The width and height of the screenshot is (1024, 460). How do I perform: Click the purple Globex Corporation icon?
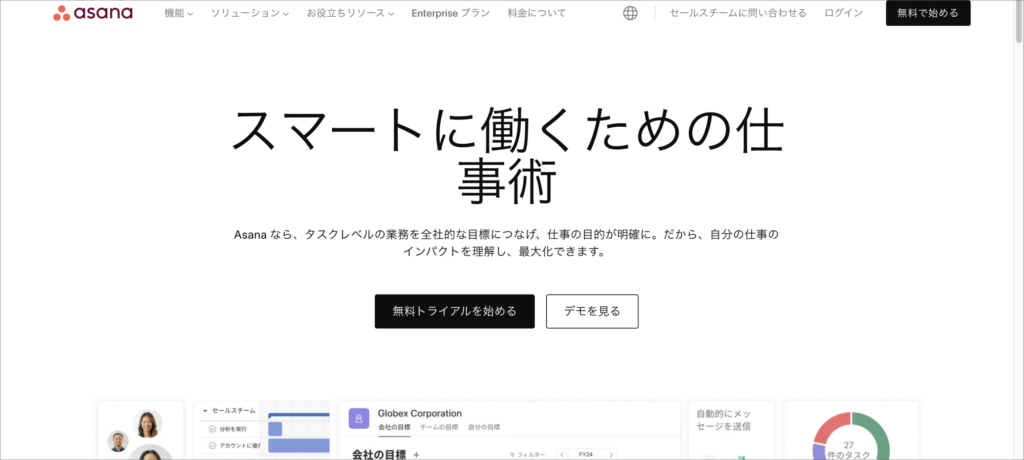pos(358,418)
